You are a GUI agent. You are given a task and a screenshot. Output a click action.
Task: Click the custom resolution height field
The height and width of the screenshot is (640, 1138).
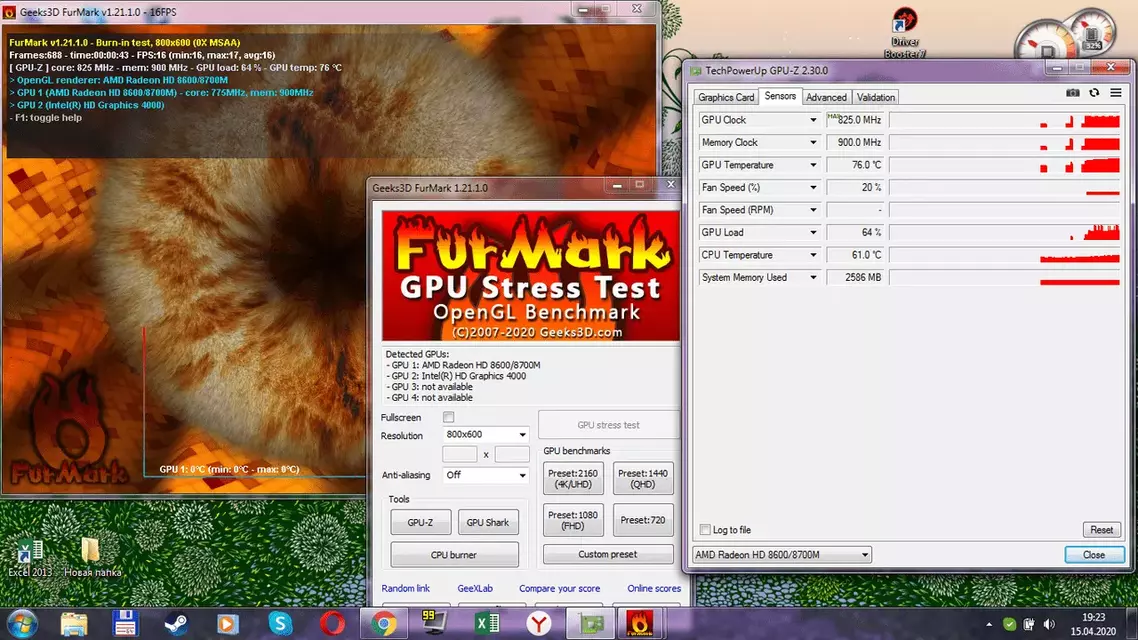click(512, 454)
